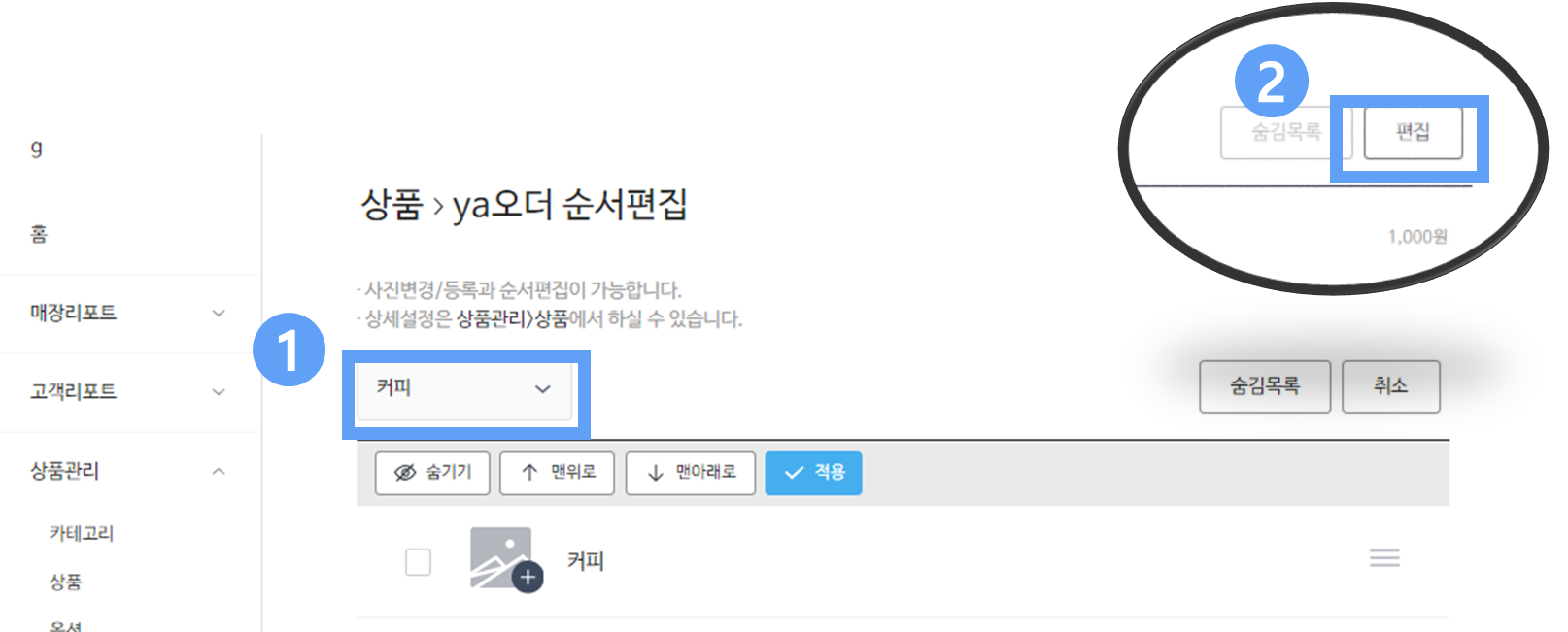This screenshot has height=632, width=1568.
Task: Click the 숨김목록 button beside 취소
Action: click(x=1265, y=386)
